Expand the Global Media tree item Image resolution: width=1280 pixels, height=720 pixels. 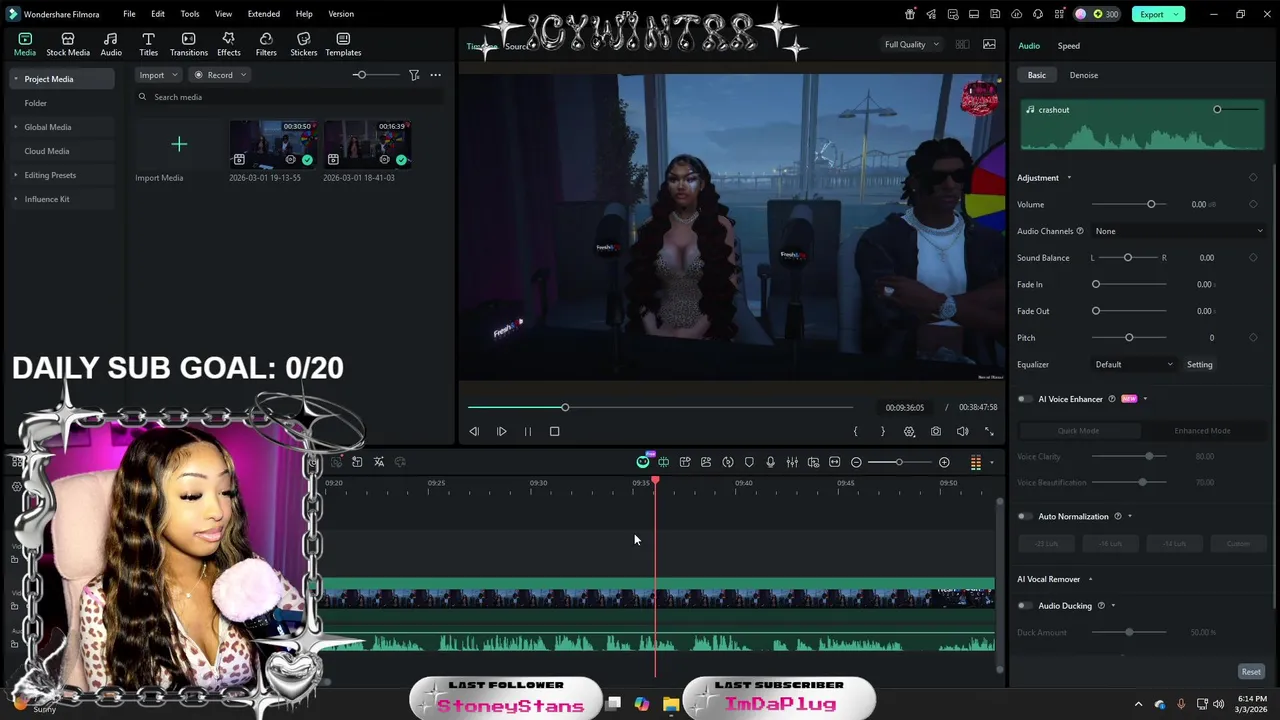pyautogui.click(x=15, y=127)
